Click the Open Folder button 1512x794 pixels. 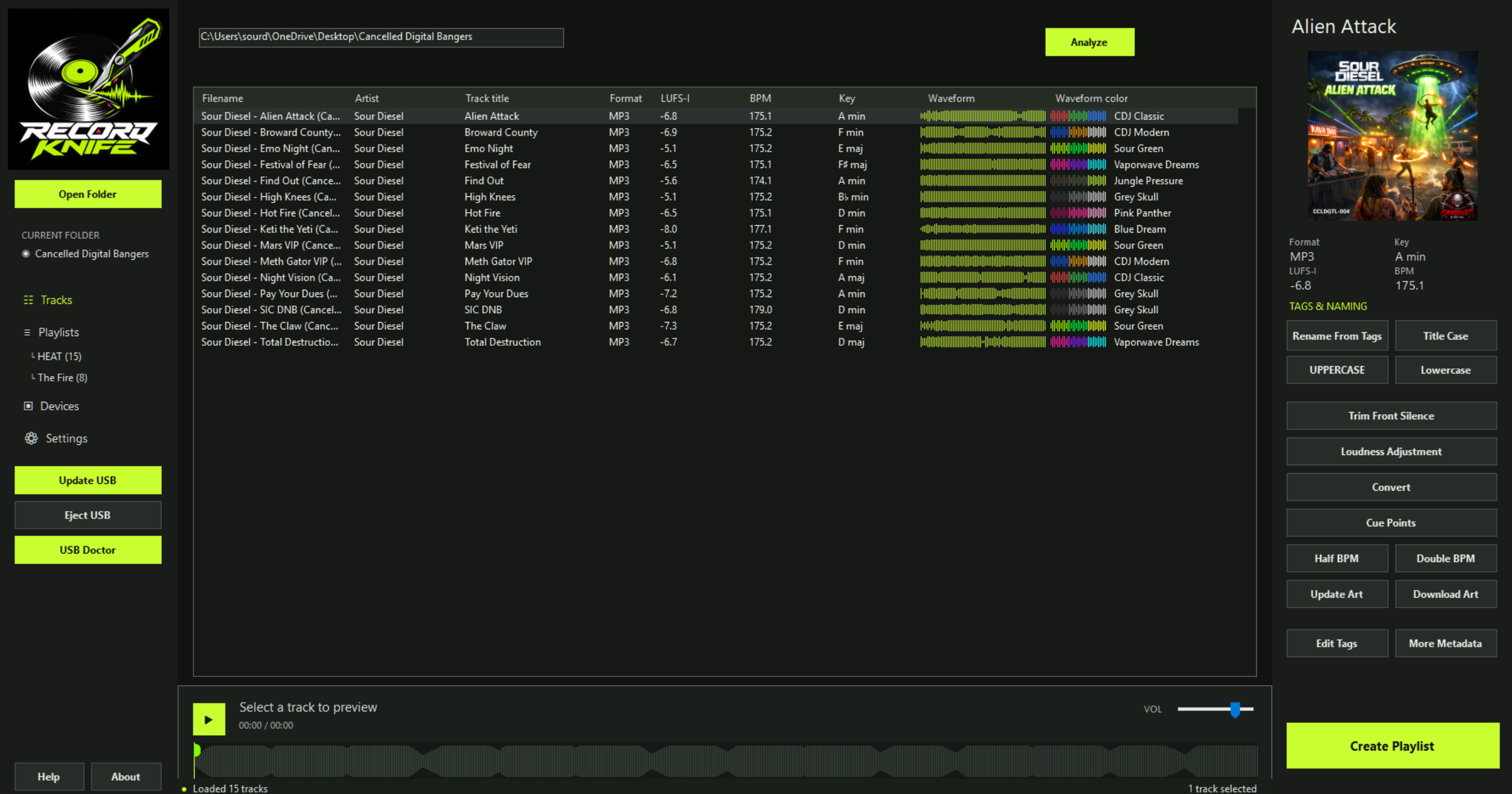pyautogui.click(x=88, y=194)
